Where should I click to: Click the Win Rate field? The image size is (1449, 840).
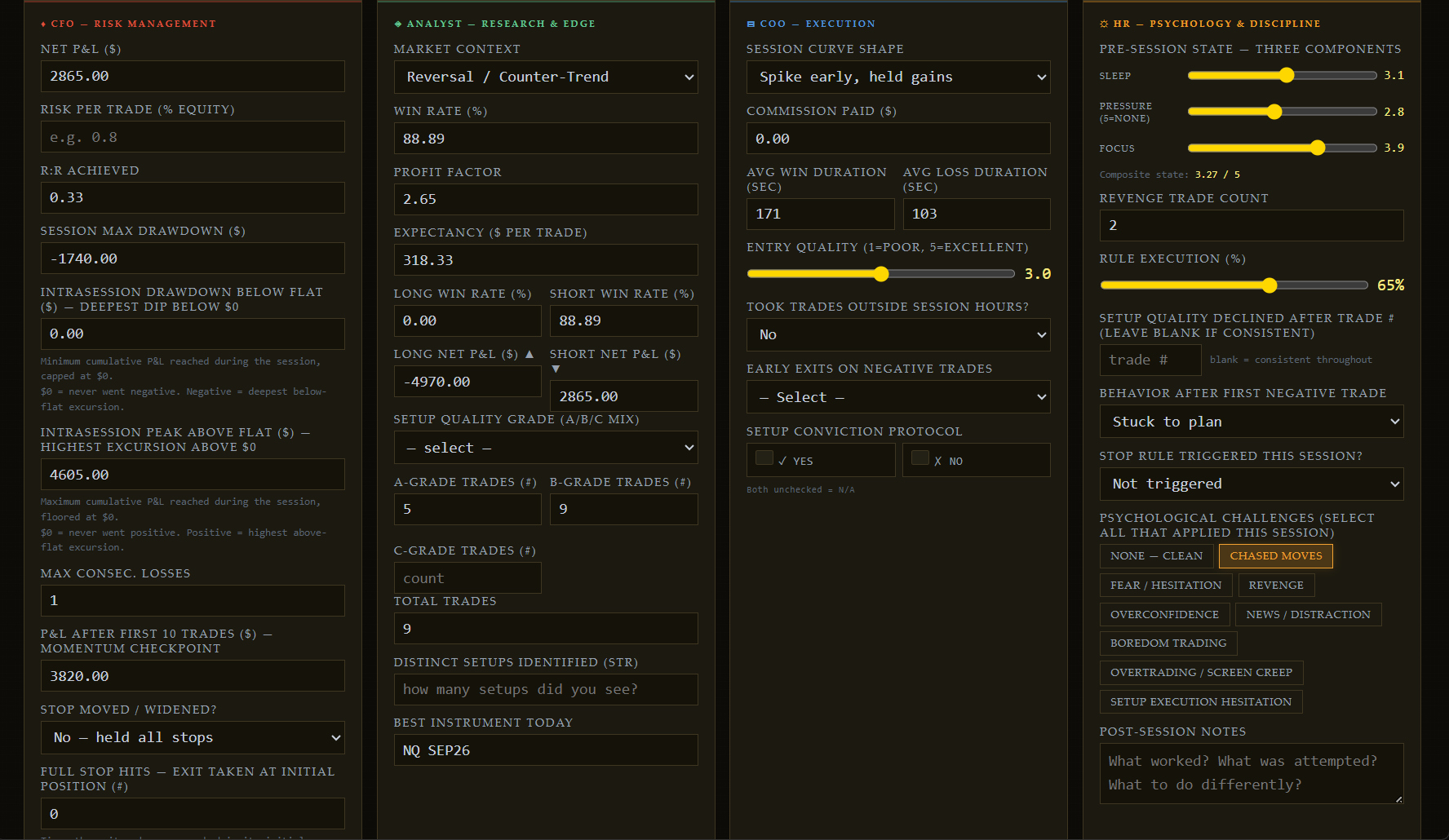coord(545,139)
